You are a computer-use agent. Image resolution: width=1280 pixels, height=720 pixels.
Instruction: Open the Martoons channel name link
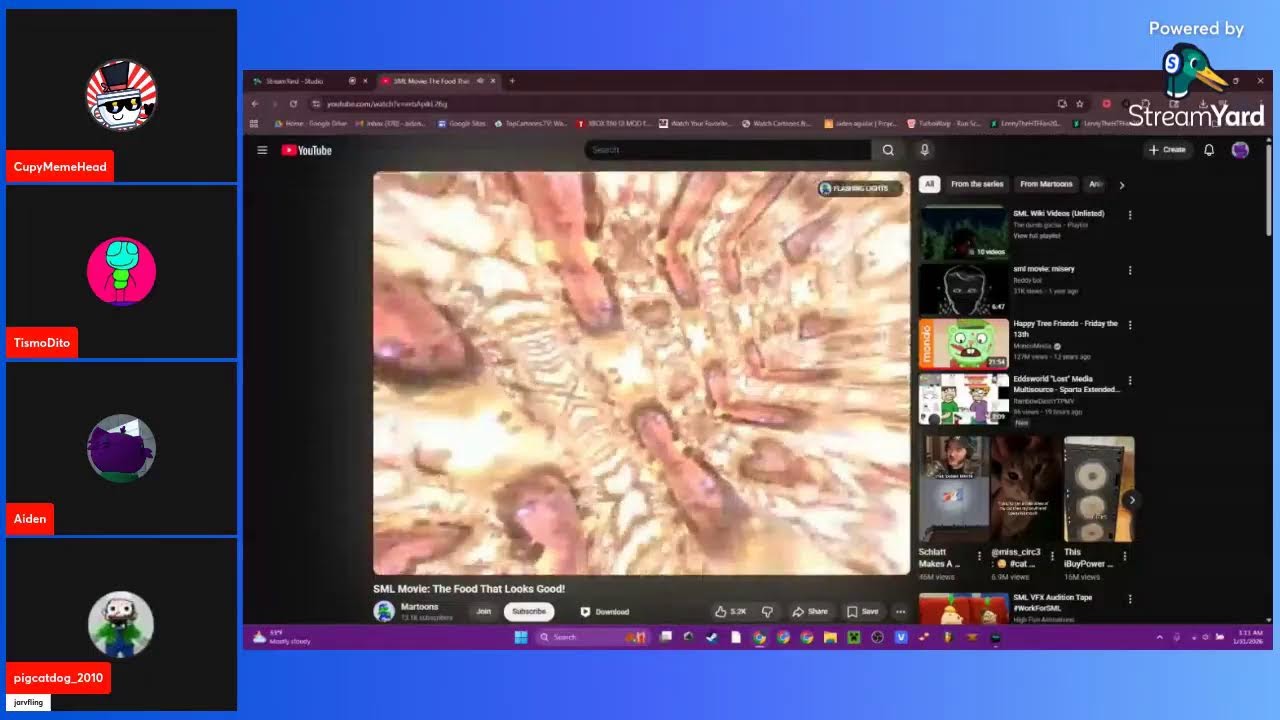419,607
